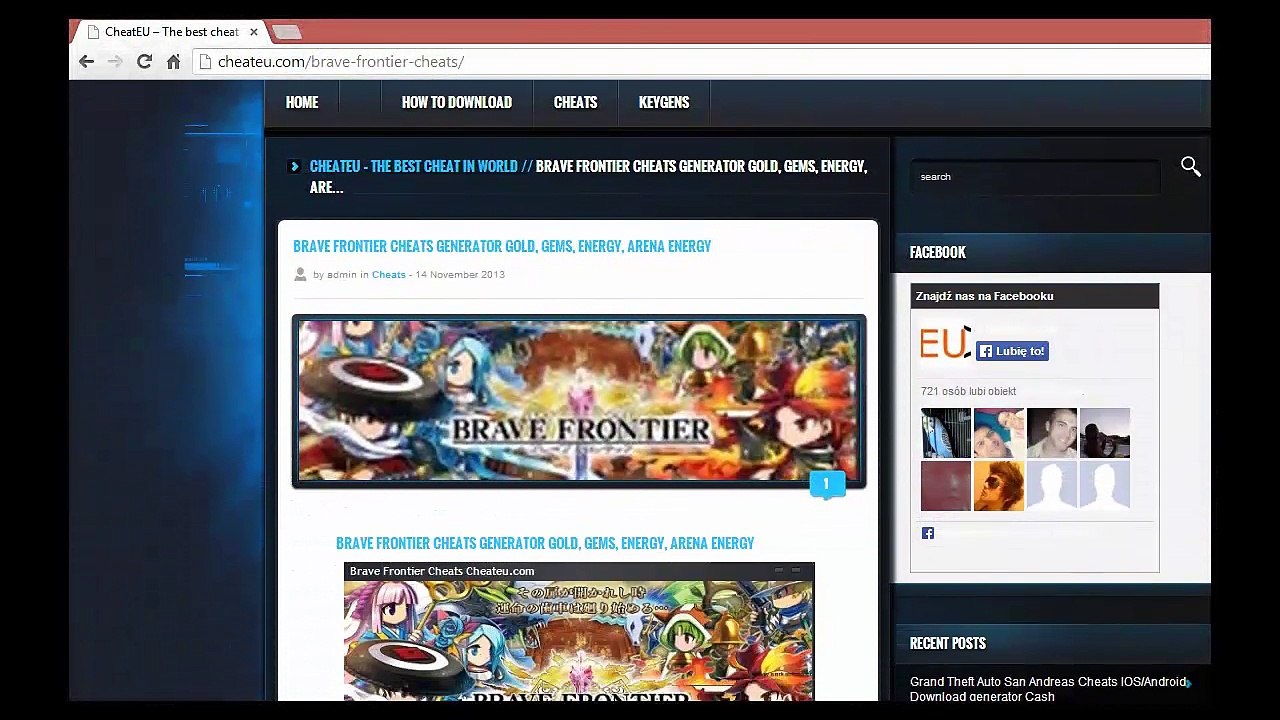Viewport: 1280px width, 720px height.
Task: Click the arrow beside the GTA recent post
Action: (1189, 683)
